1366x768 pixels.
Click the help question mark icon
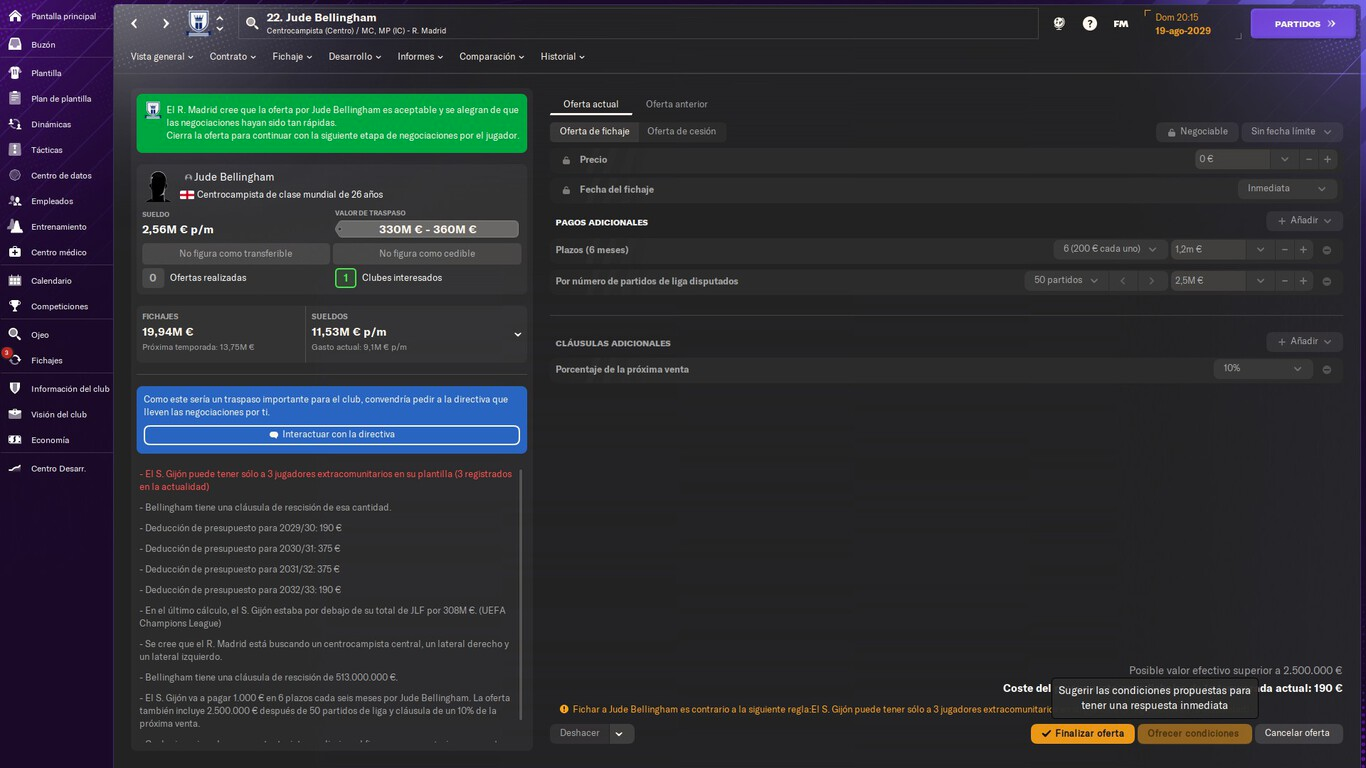coord(1090,23)
